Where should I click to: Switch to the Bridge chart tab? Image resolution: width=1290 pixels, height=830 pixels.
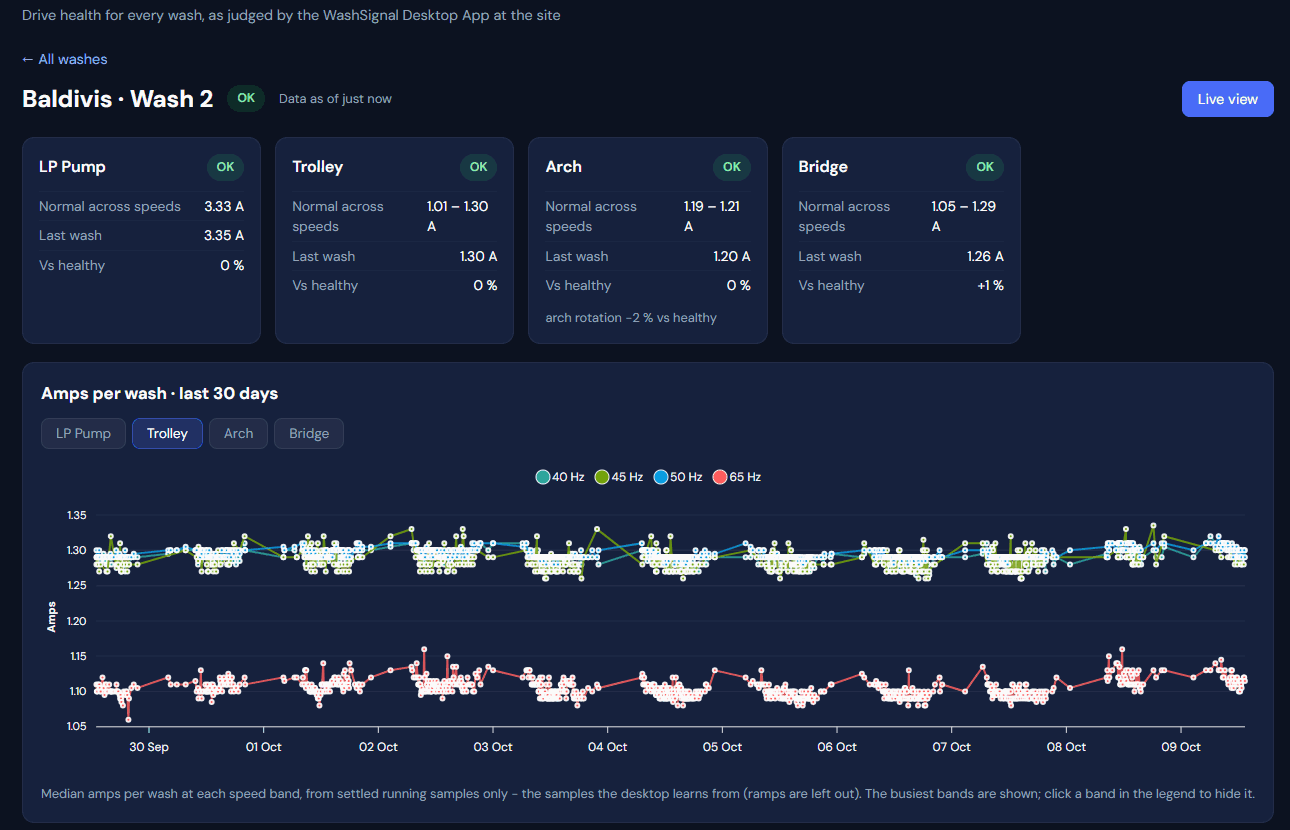pos(309,433)
